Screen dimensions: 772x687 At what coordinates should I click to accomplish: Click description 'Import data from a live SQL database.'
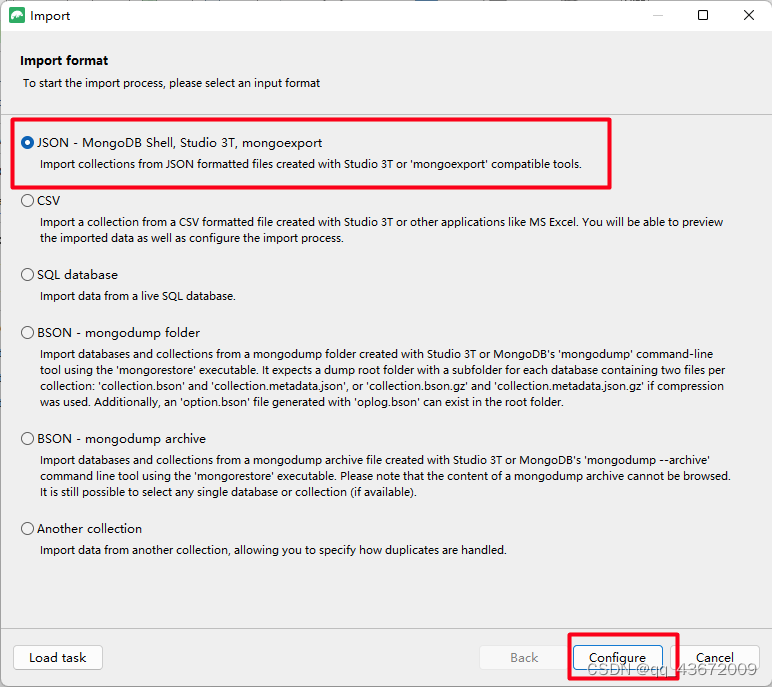138,296
